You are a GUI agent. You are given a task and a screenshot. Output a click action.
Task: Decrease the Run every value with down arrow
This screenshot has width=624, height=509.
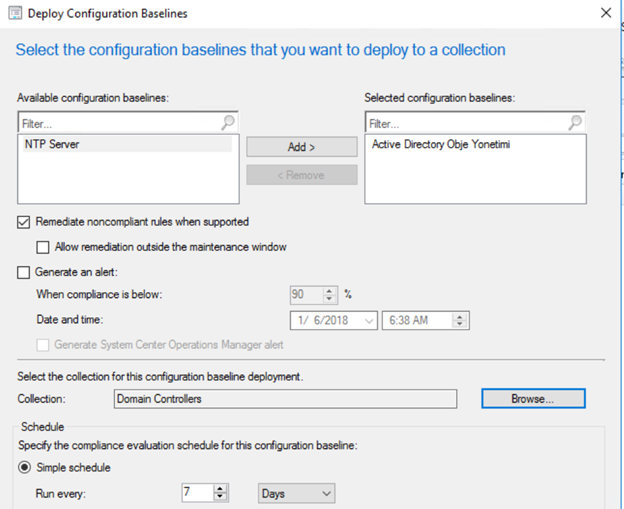click(x=220, y=496)
